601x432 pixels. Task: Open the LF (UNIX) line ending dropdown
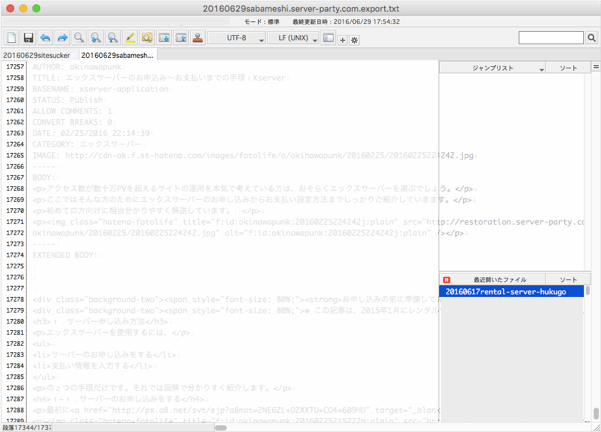[x=293, y=38]
